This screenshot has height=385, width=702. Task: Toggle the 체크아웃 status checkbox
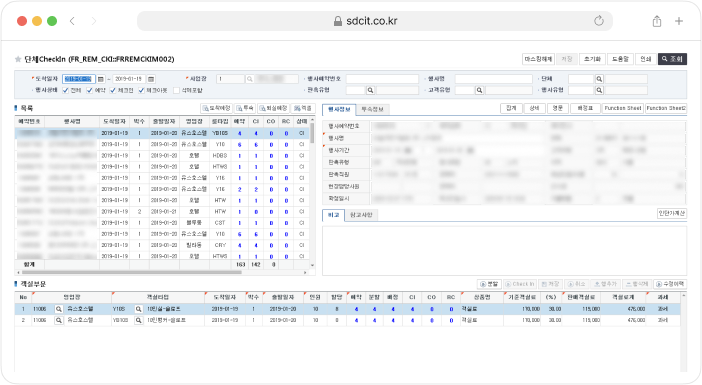(141, 90)
